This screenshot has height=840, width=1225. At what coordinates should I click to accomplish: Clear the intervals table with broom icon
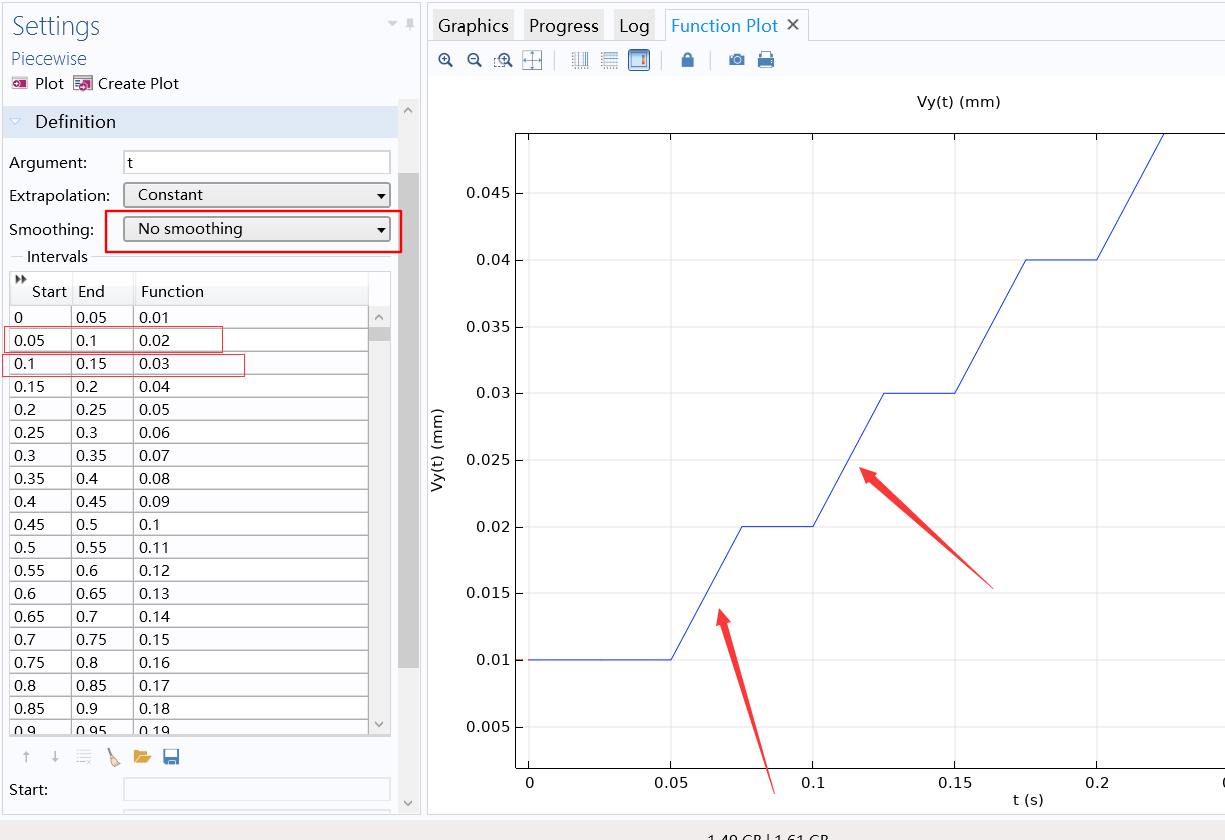coord(113,757)
